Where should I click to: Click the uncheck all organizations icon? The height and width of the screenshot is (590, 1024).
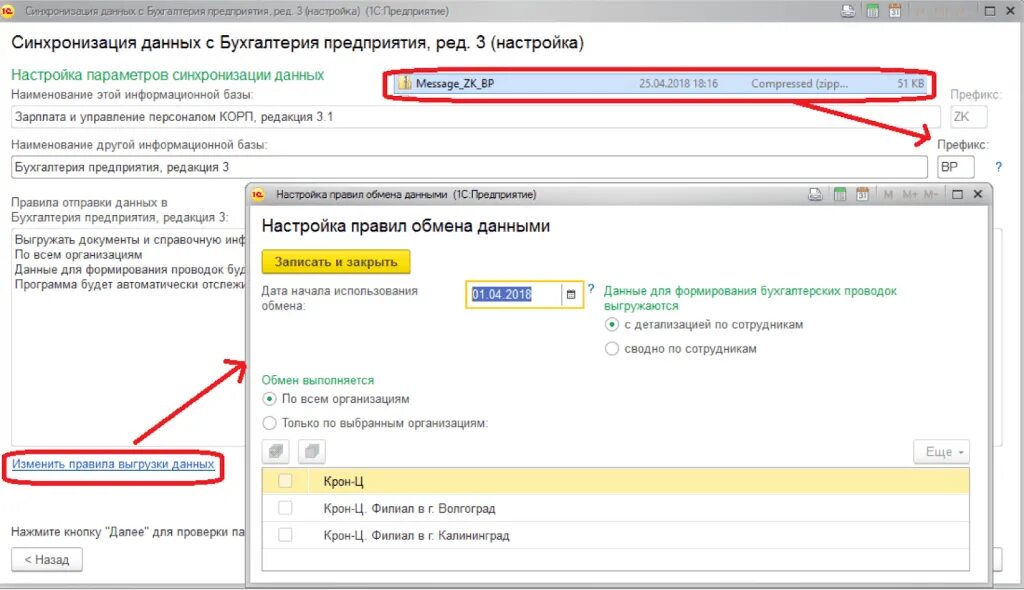312,451
